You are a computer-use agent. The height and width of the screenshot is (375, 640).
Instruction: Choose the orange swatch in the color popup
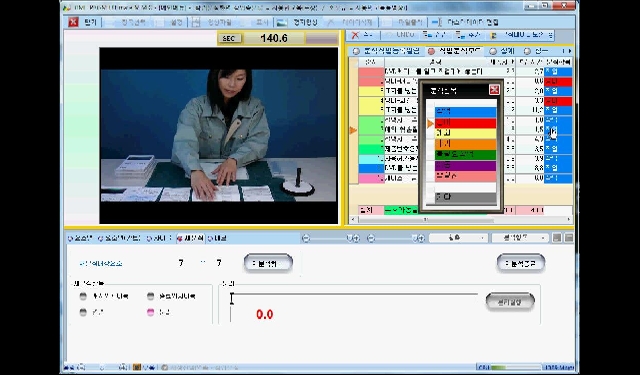point(465,144)
